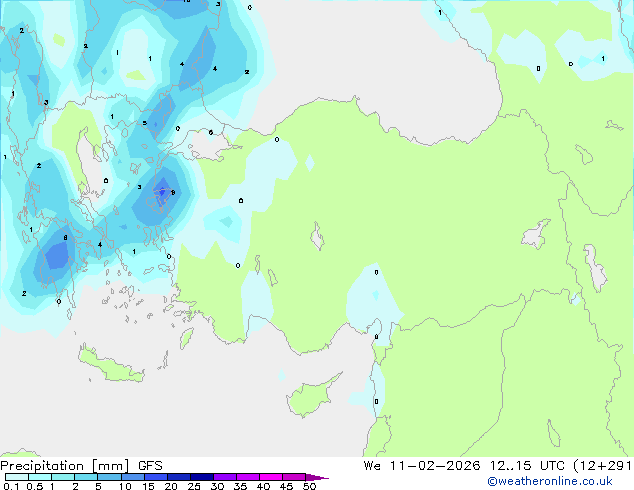
Task: Click the 'Precipitation [mm] GFS' title text
Action: pos(81,466)
